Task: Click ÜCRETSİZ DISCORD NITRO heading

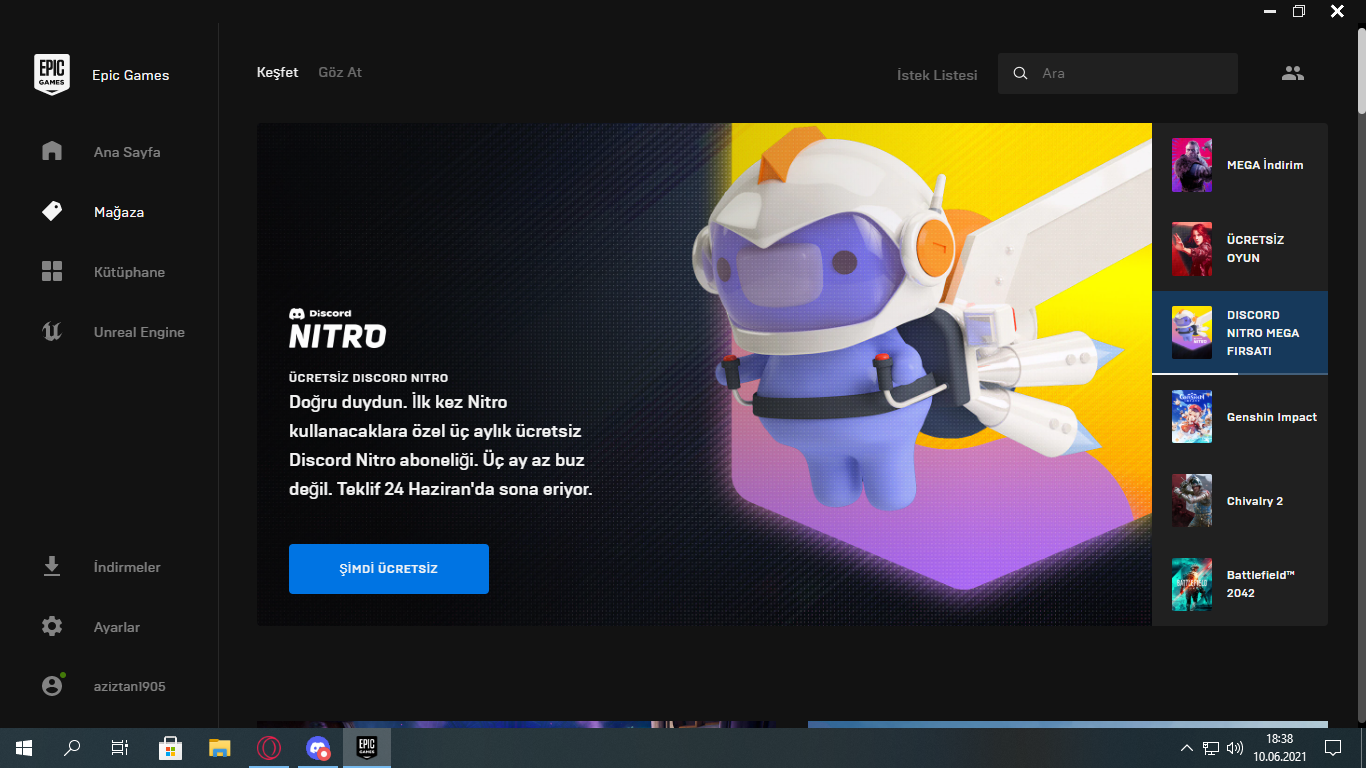Action: click(x=368, y=378)
